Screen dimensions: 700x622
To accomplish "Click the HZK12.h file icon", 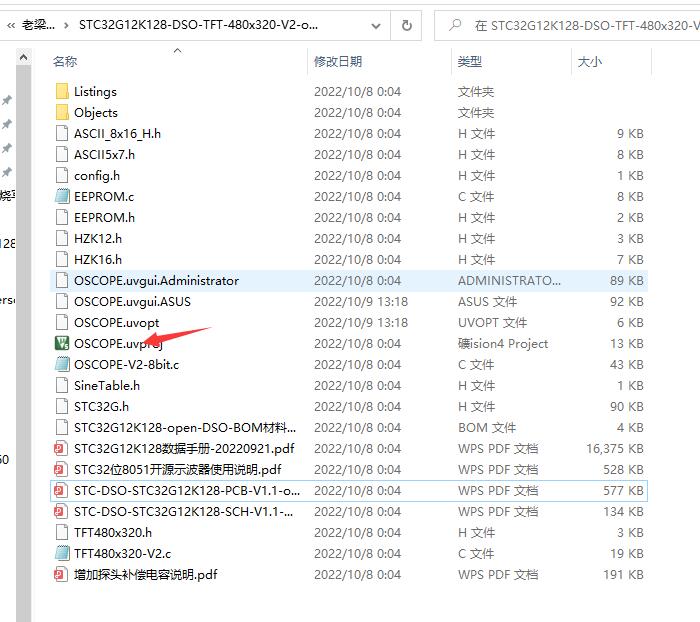I will pyautogui.click(x=62, y=238).
